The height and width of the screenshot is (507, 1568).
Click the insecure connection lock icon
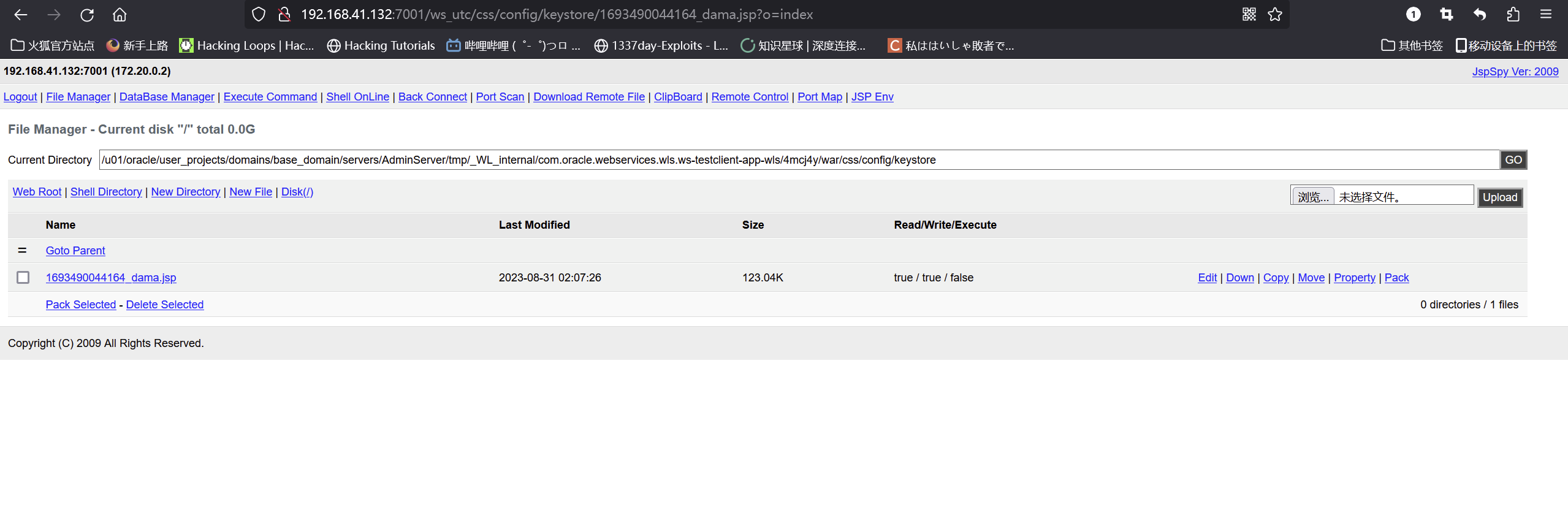[x=284, y=15]
